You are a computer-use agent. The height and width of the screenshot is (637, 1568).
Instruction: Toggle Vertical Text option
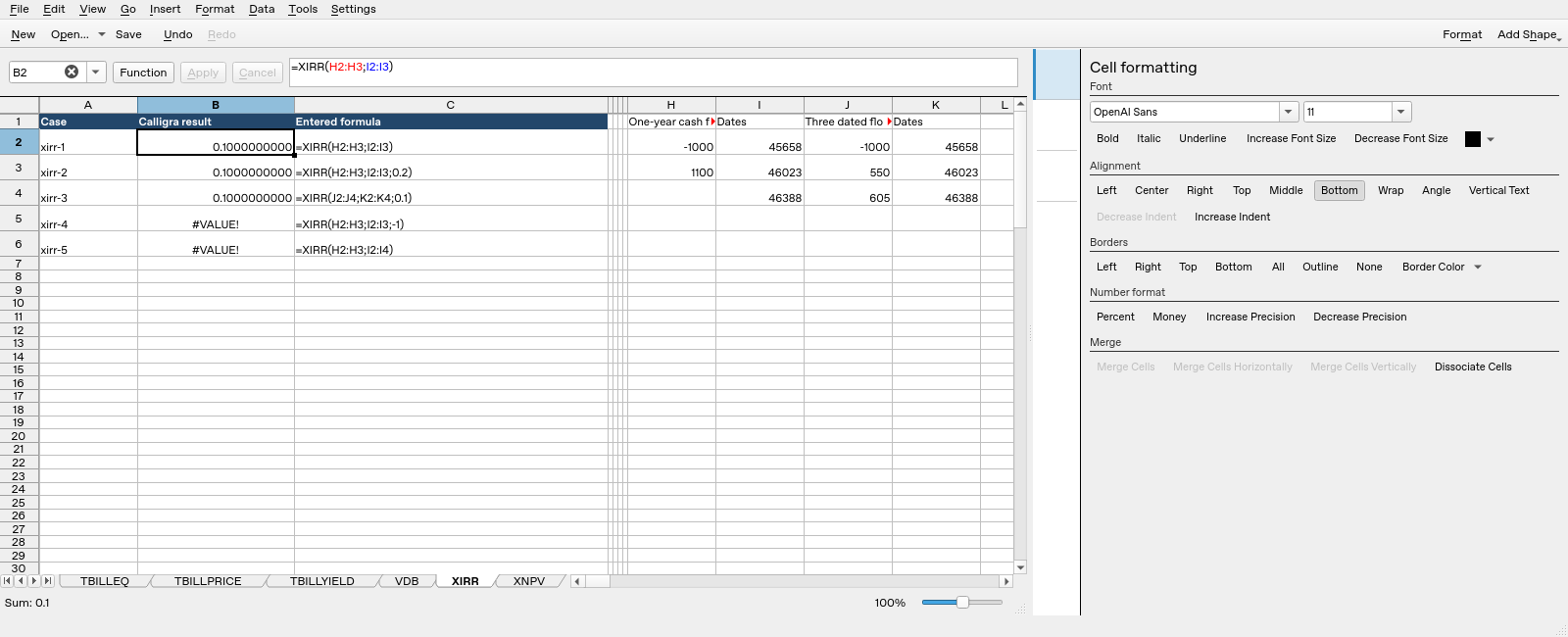(x=1498, y=190)
